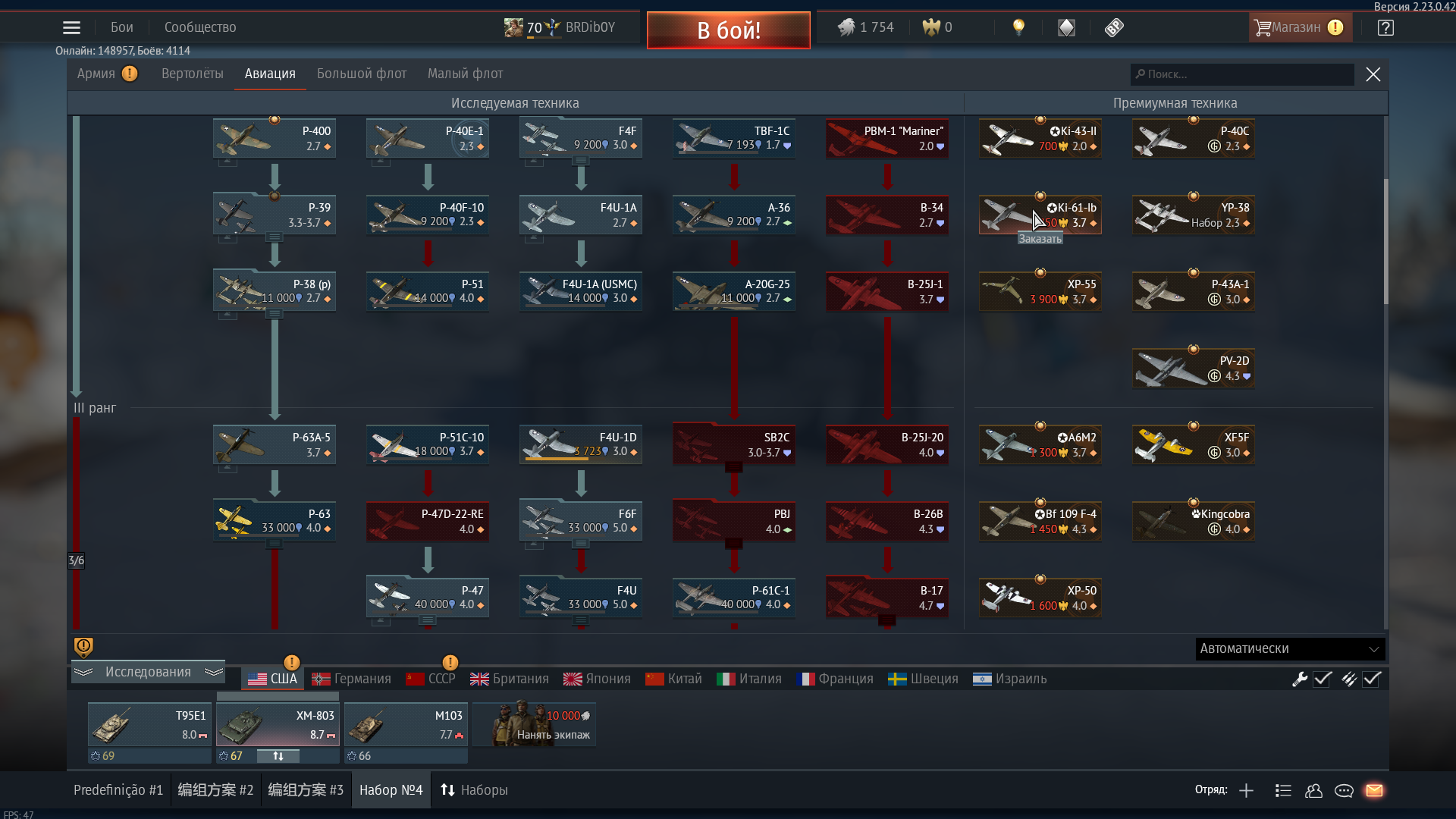The height and width of the screenshot is (819, 1456).
Task: Select the P-51C-10 aircraft card
Action: [428, 444]
